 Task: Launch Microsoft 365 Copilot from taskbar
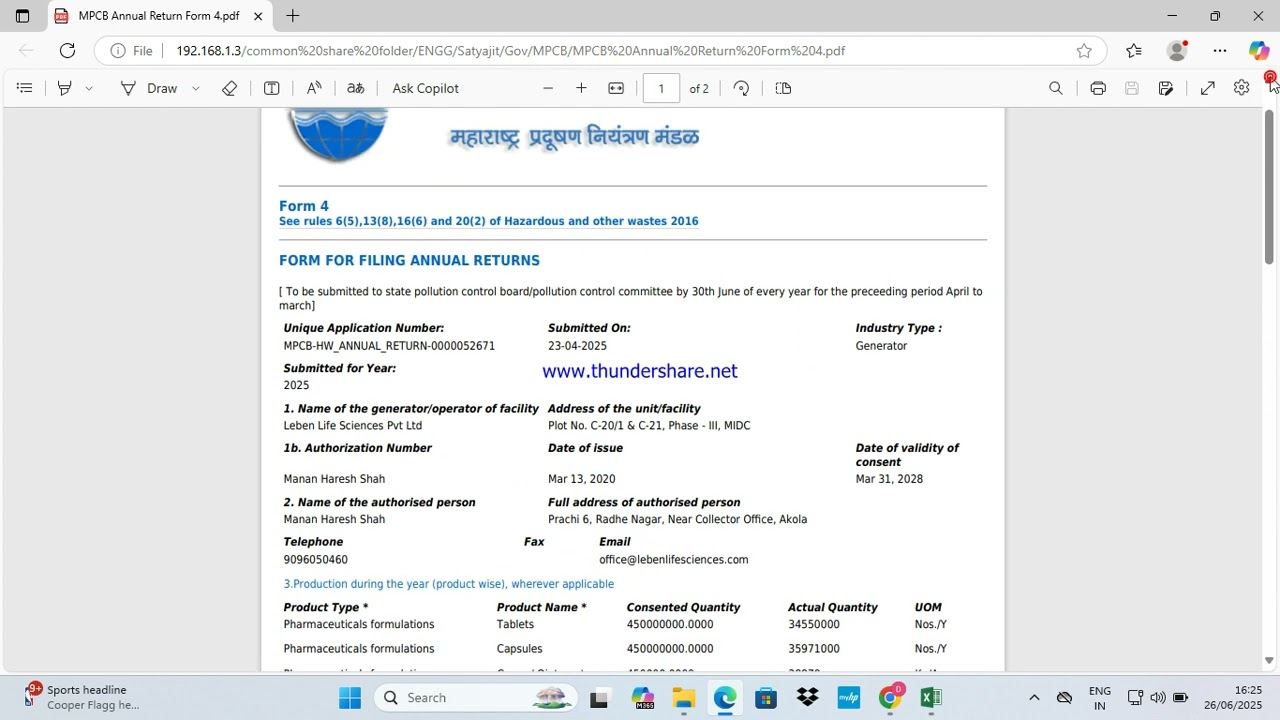point(642,698)
